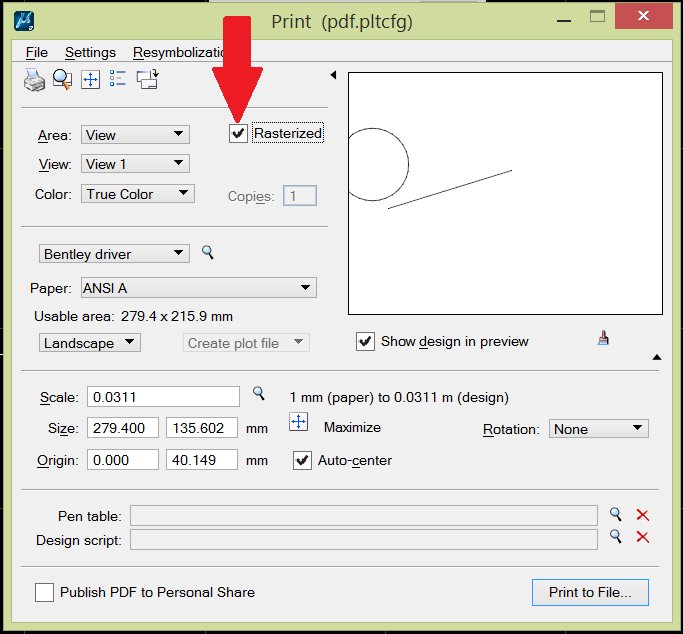
Task: Toggle Show design in preview checkbox
Action: coord(365,341)
